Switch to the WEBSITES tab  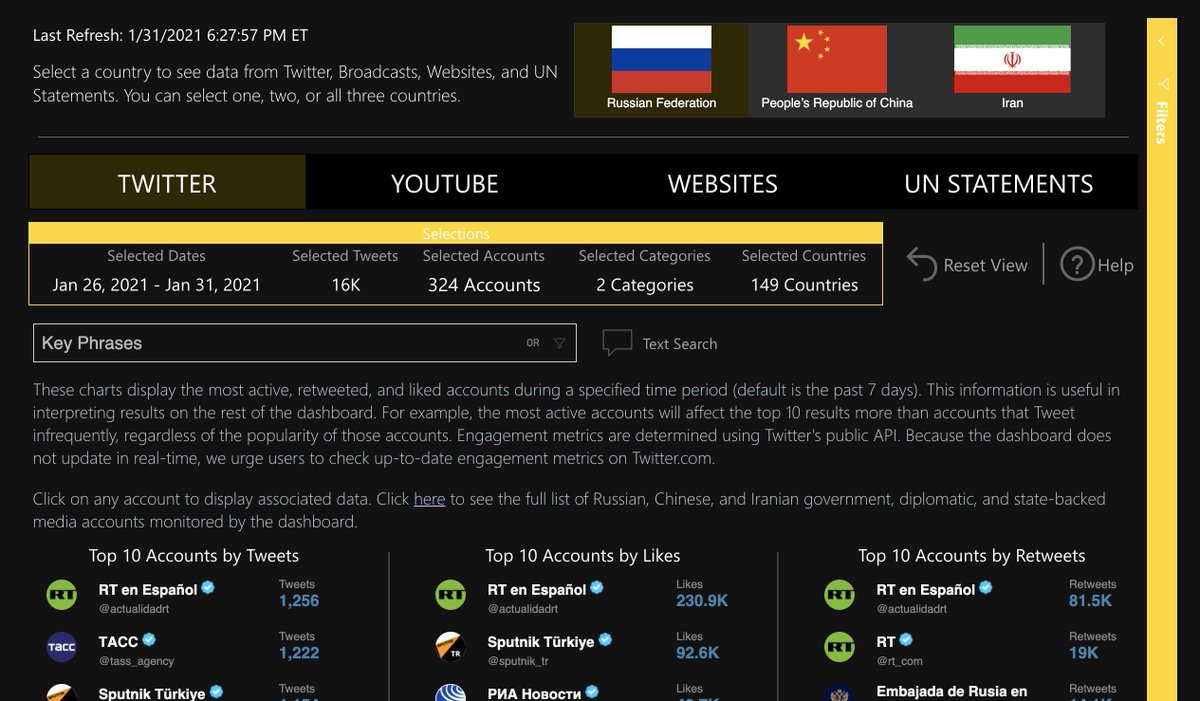pyautogui.click(x=722, y=182)
